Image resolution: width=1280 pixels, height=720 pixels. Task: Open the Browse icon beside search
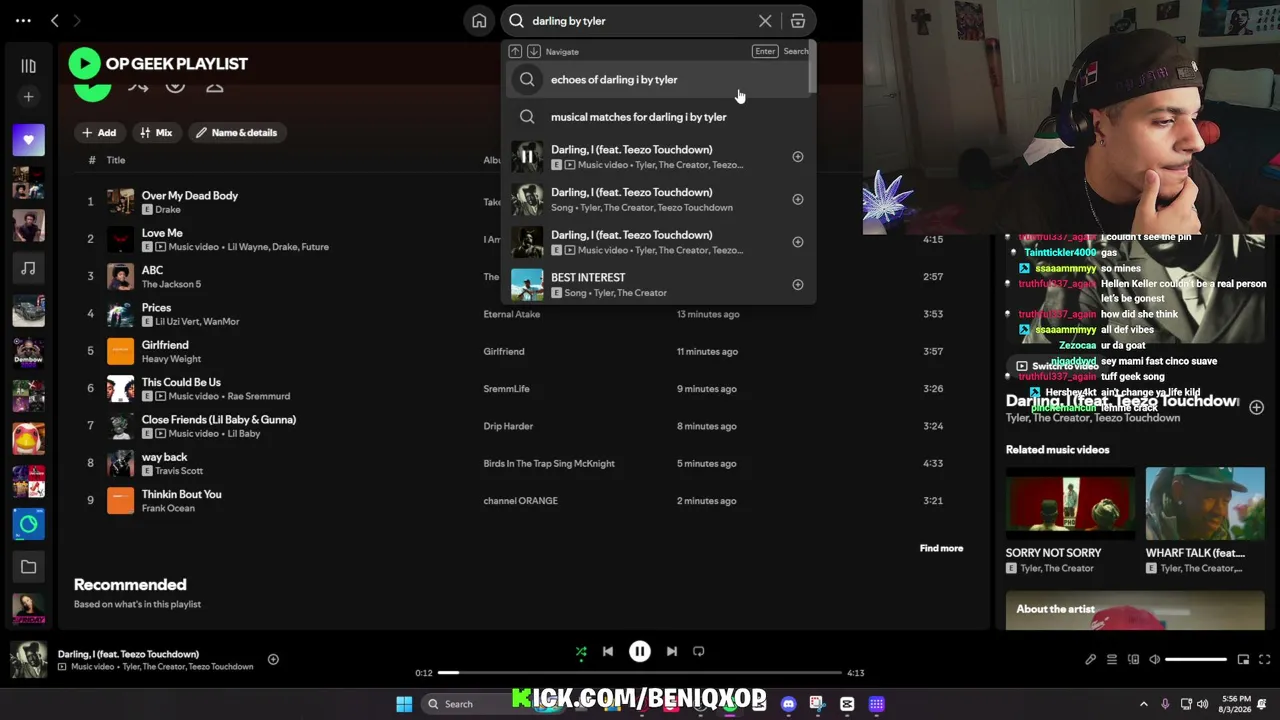coord(798,21)
